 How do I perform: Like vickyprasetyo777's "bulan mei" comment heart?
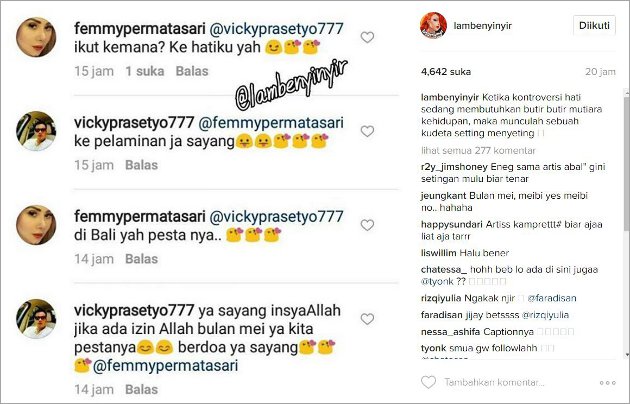(367, 319)
